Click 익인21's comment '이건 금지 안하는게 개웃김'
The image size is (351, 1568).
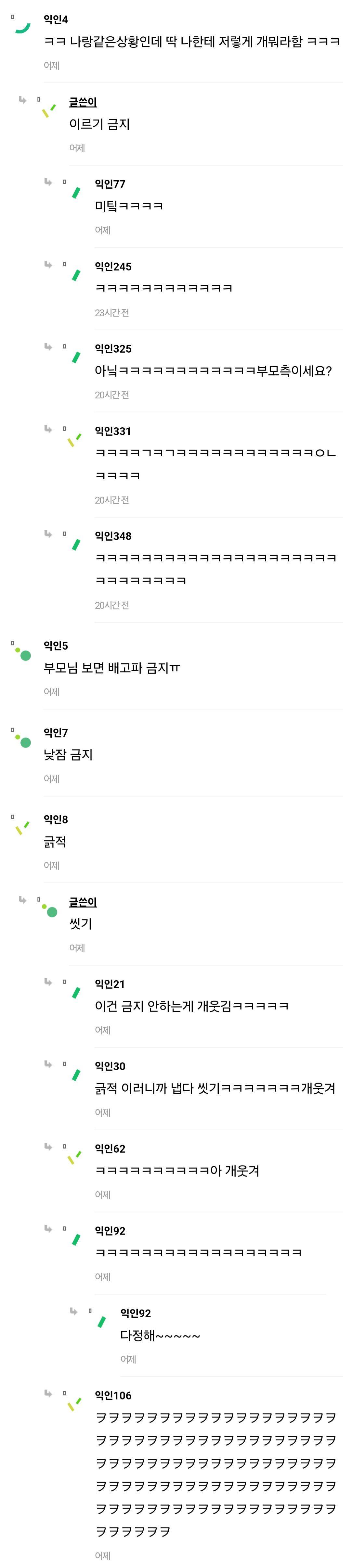(x=191, y=1006)
